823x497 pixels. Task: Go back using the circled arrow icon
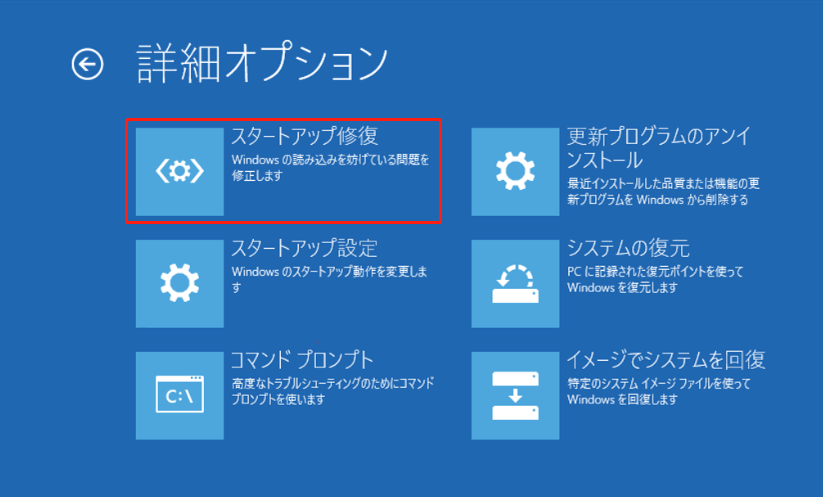(x=87, y=65)
